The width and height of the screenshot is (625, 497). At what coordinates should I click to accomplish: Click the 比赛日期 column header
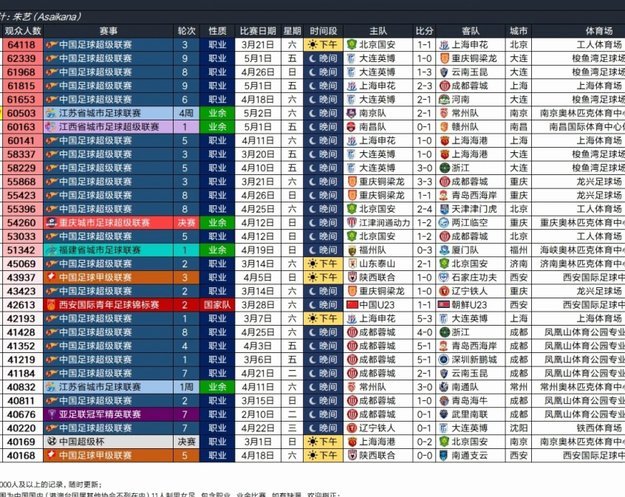pyautogui.click(x=258, y=31)
